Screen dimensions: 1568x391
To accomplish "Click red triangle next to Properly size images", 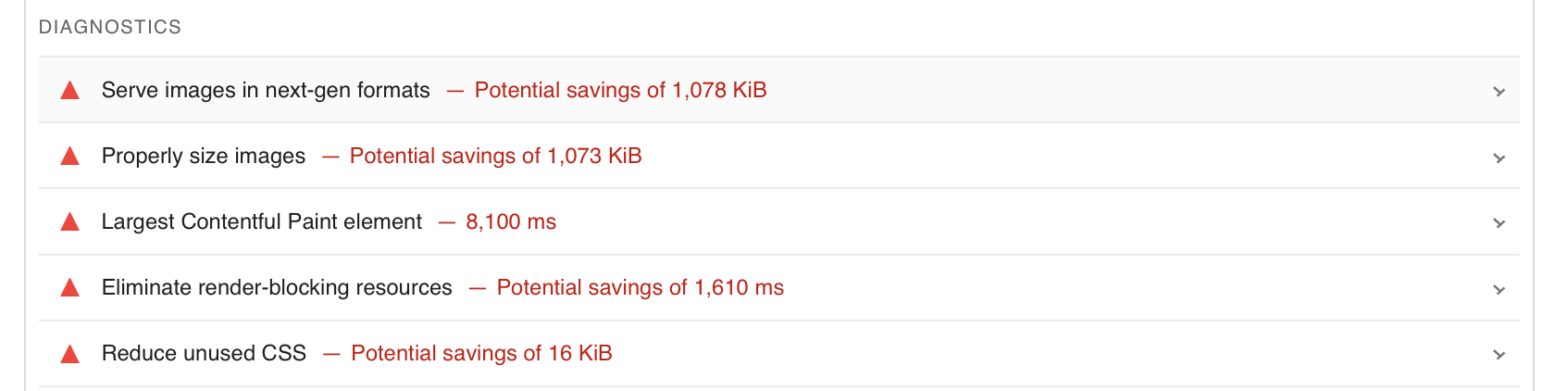I will coord(69,157).
